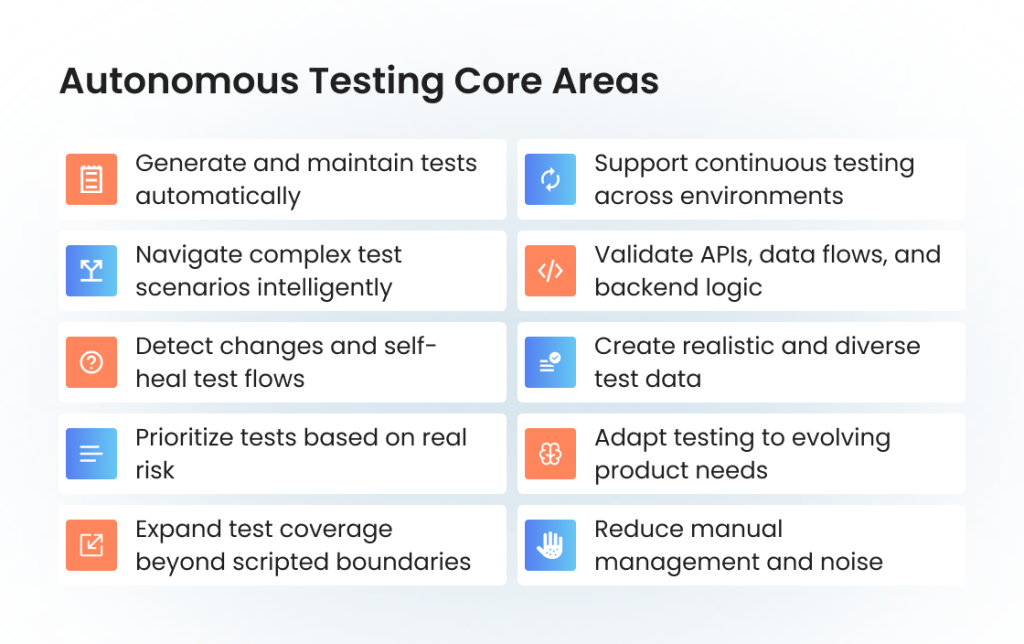Click the blue navigation branch icon
Viewport: 1024px width, 644px height.
coord(91,271)
